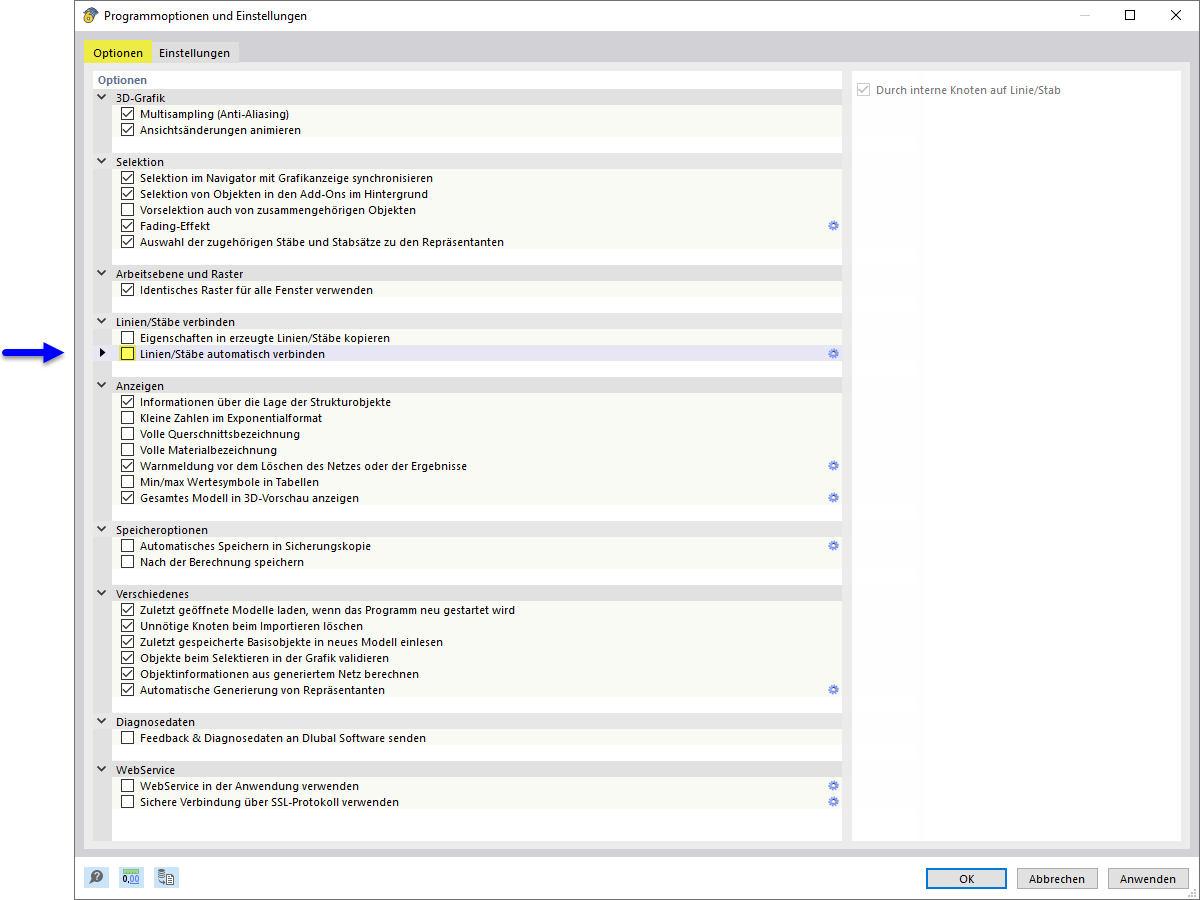Click gear icon next to WebService in der Anwendung
1200x900 pixels.
coord(833,785)
